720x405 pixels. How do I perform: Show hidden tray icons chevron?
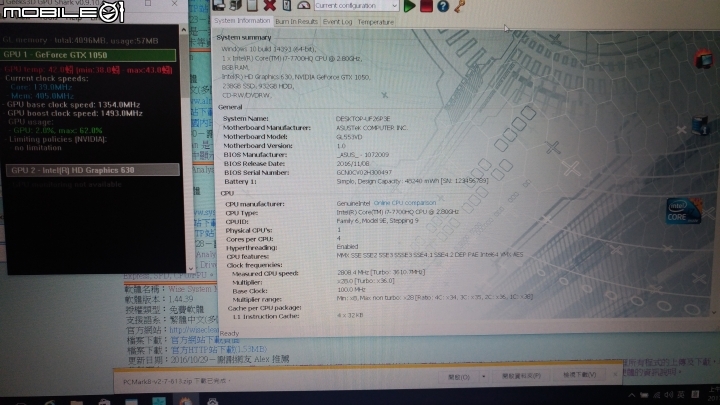pos(632,395)
